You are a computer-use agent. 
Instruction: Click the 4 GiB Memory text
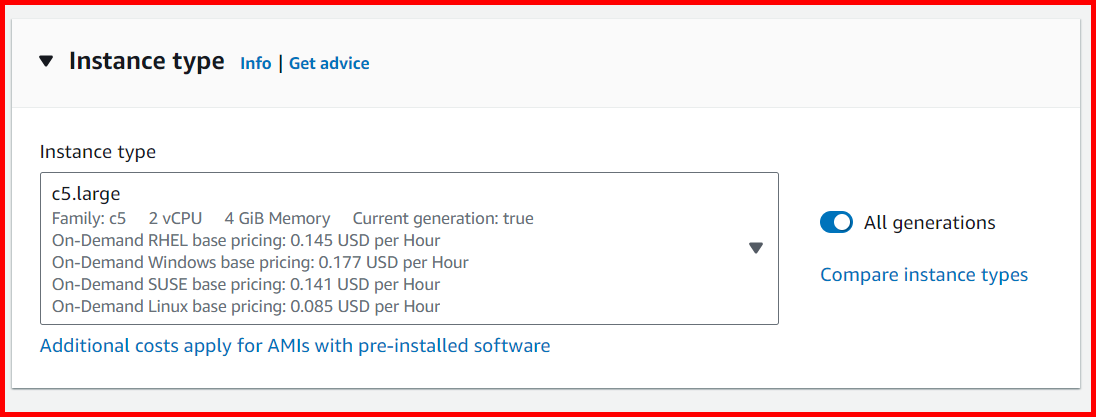tap(277, 218)
